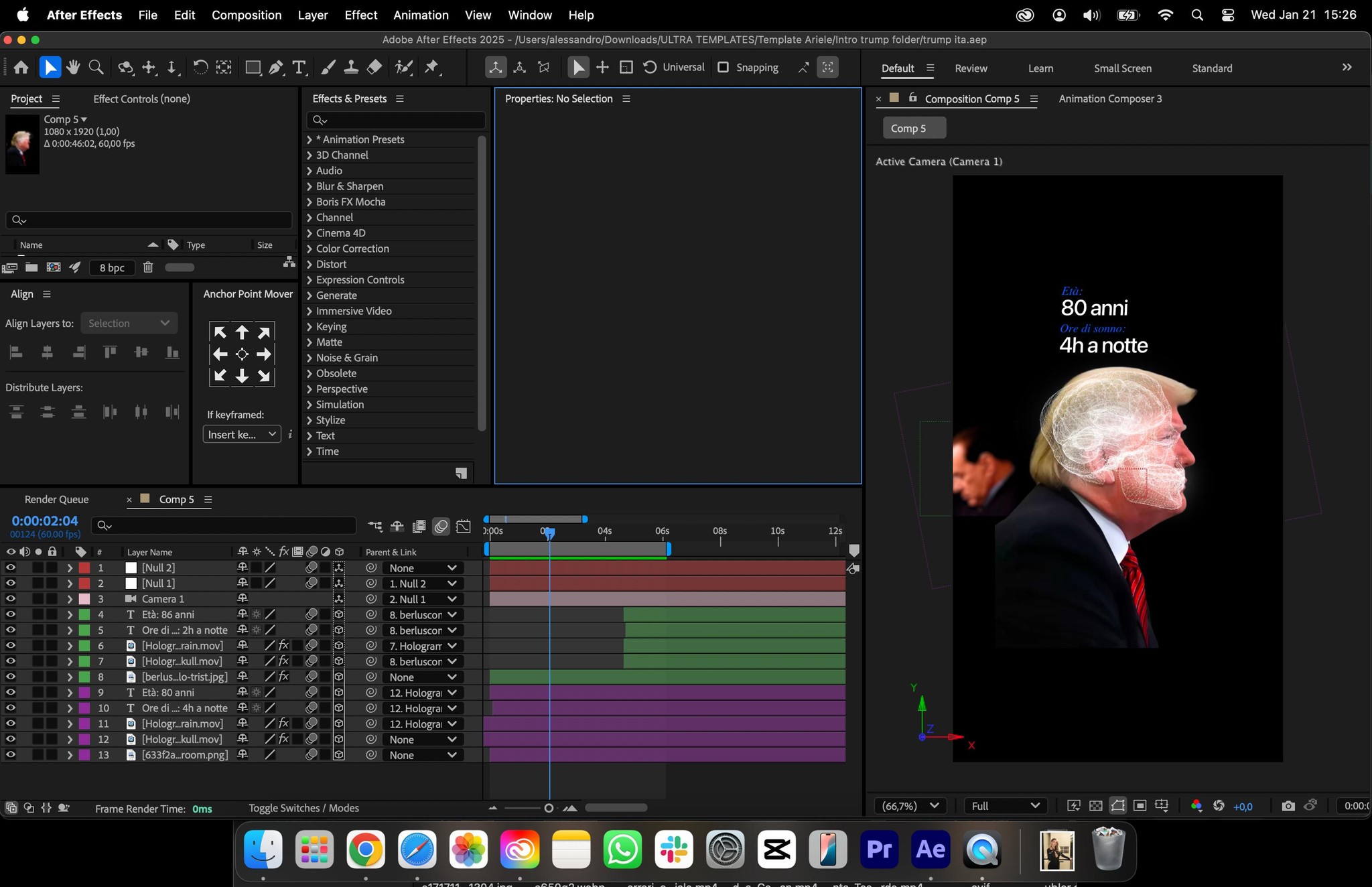1372x887 pixels.
Task: Expand the Color Correction effects category
Action: [310, 249]
